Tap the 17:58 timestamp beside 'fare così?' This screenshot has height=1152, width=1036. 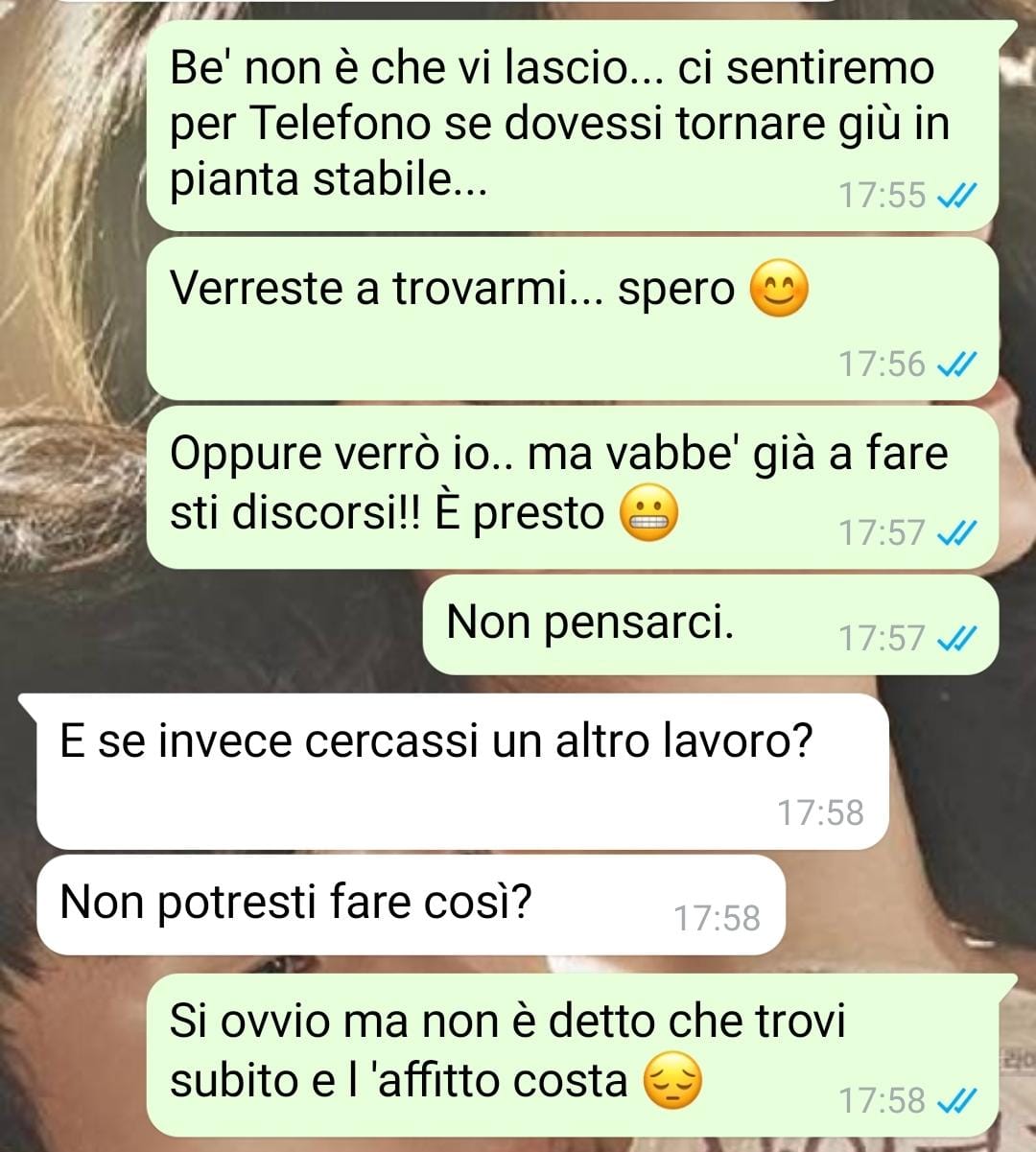[717, 919]
